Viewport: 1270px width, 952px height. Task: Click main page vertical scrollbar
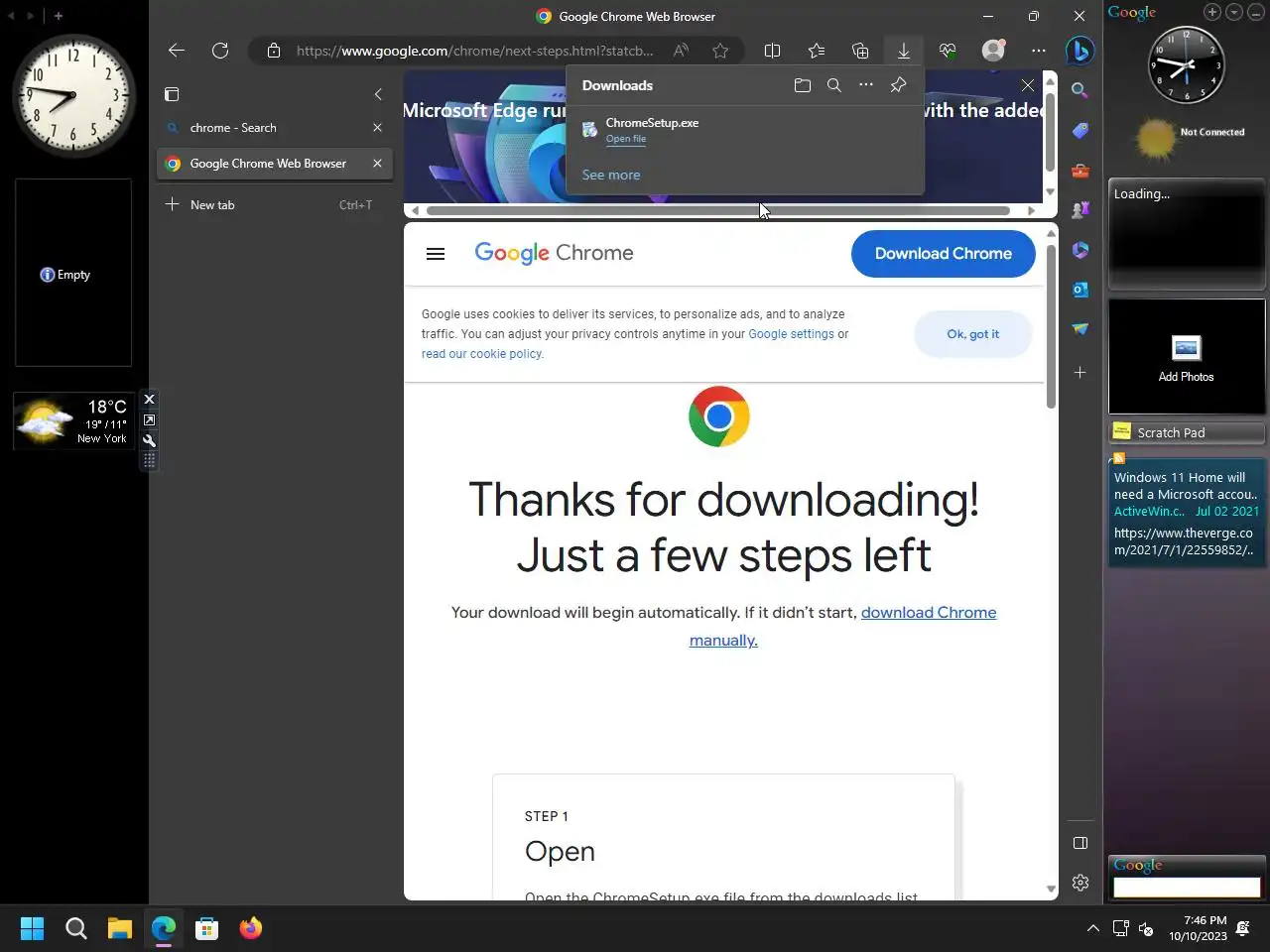tap(1051, 325)
